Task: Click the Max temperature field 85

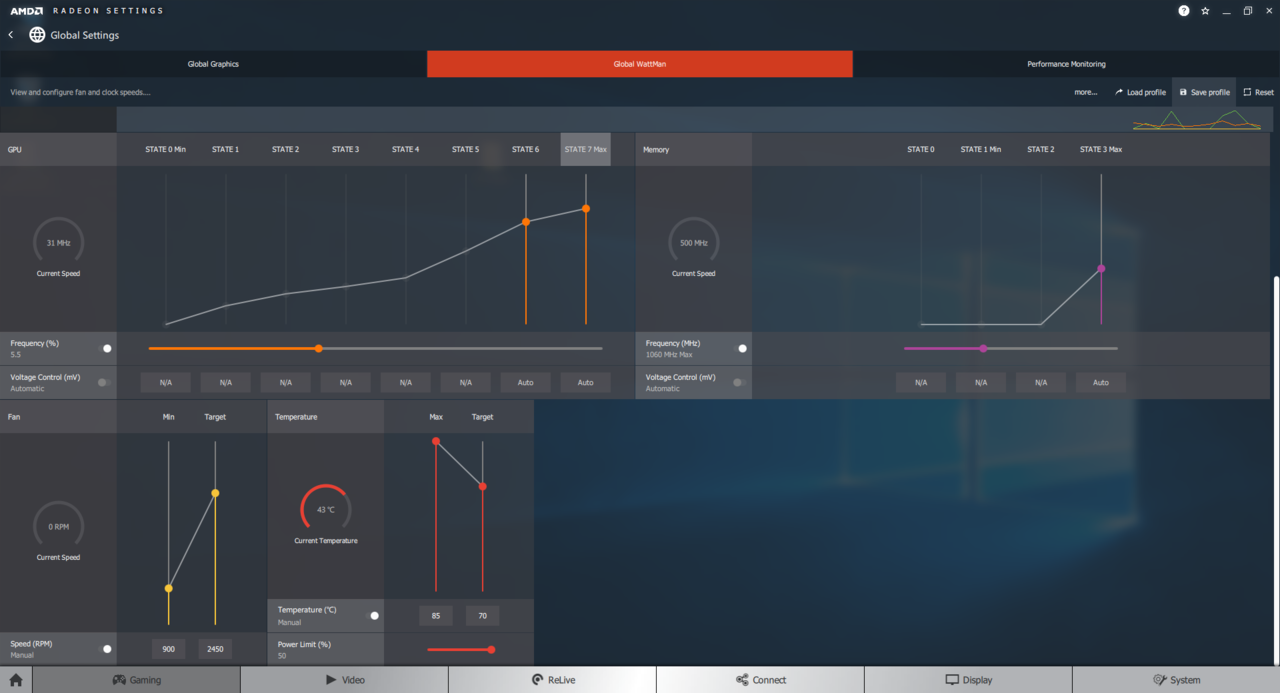Action: [436, 616]
